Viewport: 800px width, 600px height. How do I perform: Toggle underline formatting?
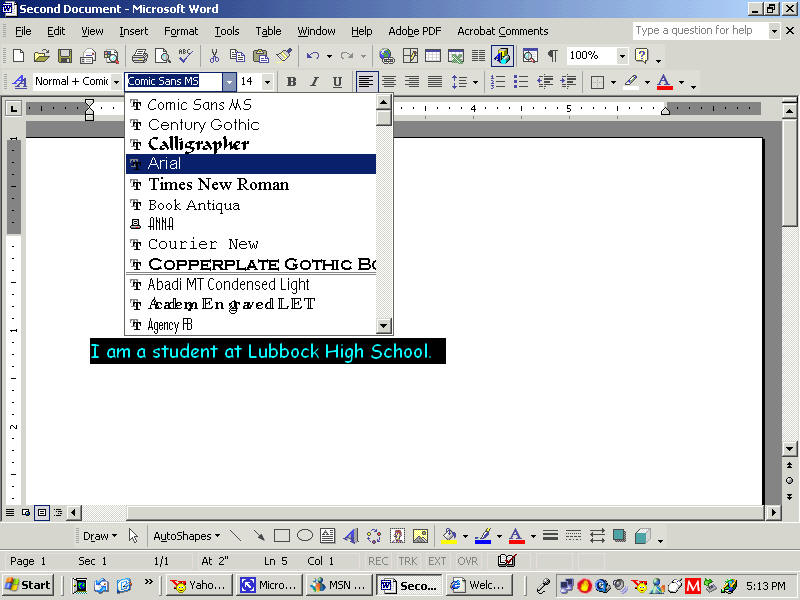coord(337,82)
